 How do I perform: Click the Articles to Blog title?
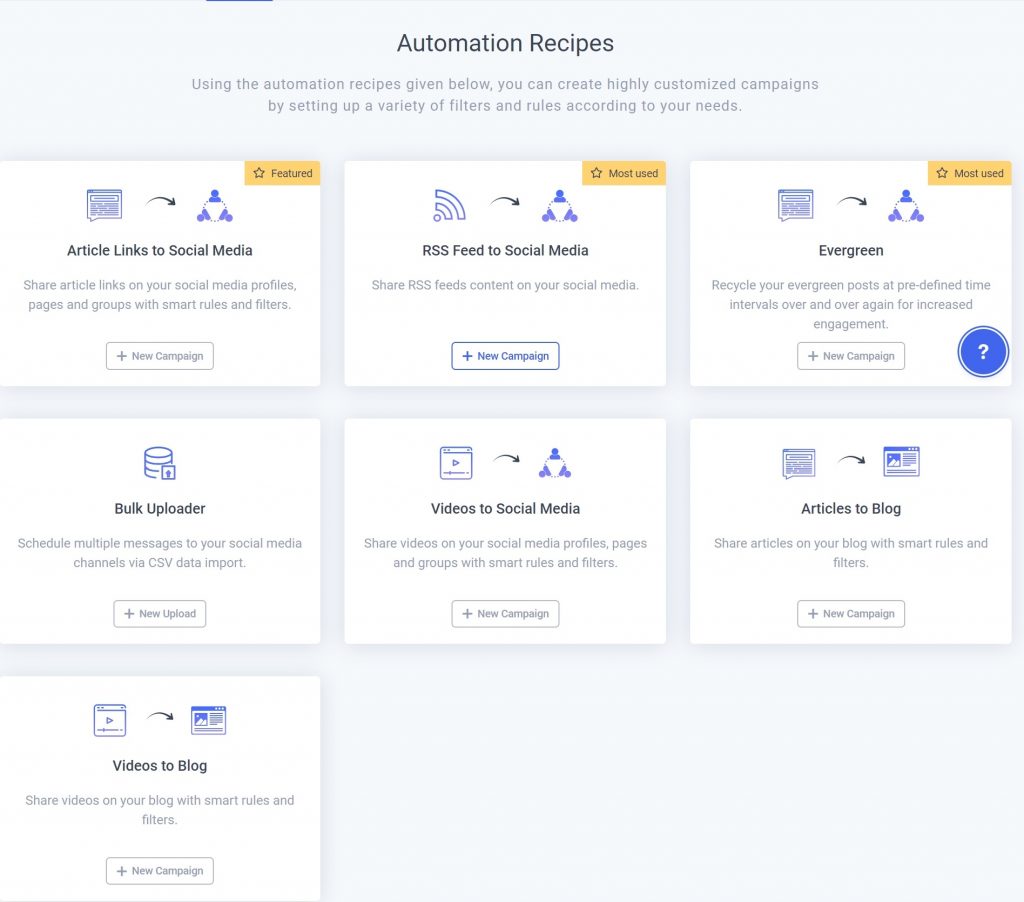click(x=850, y=508)
